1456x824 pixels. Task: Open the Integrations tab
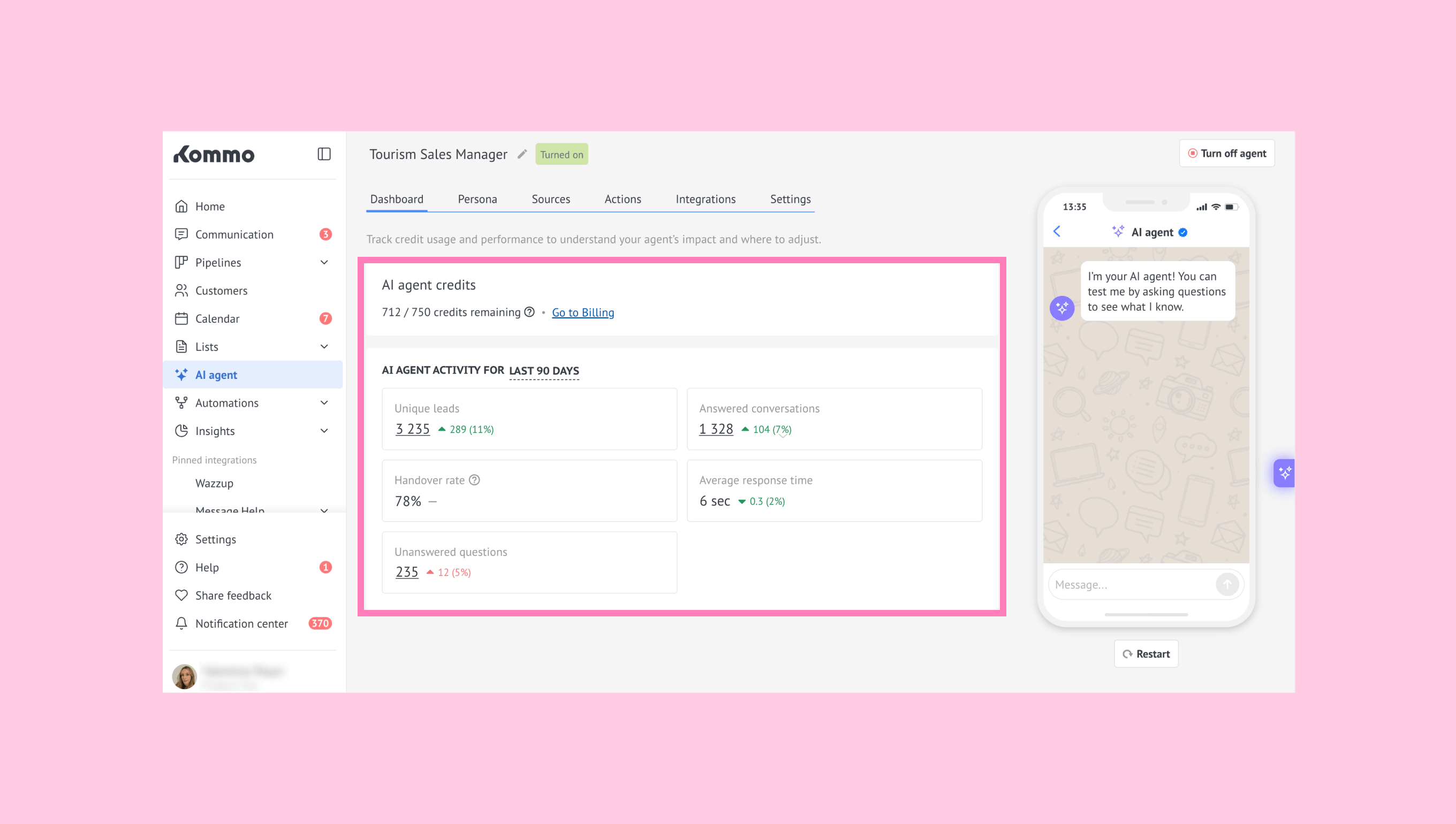point(706,199)
